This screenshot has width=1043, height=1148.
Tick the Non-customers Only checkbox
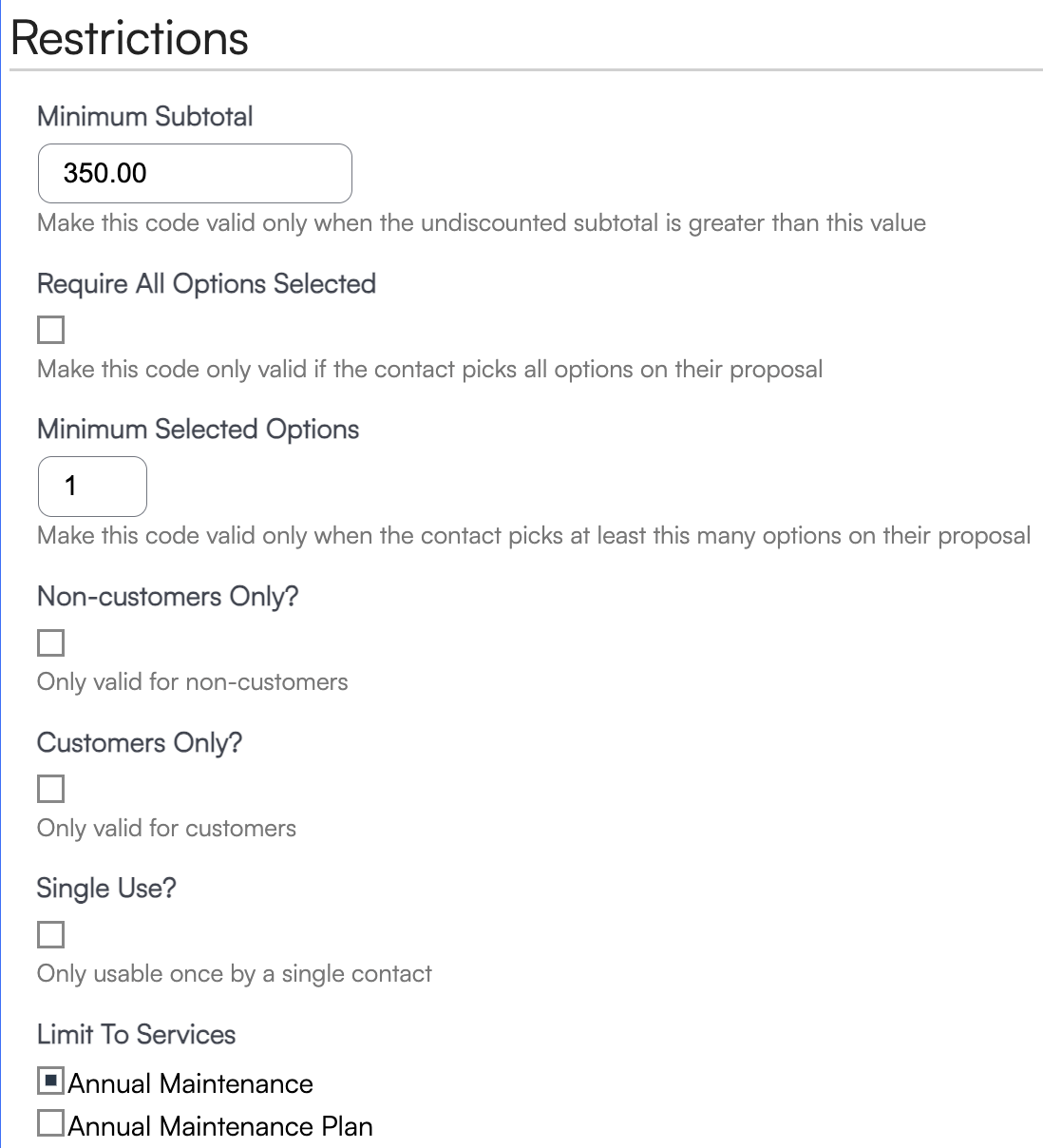tap(50, 642)
